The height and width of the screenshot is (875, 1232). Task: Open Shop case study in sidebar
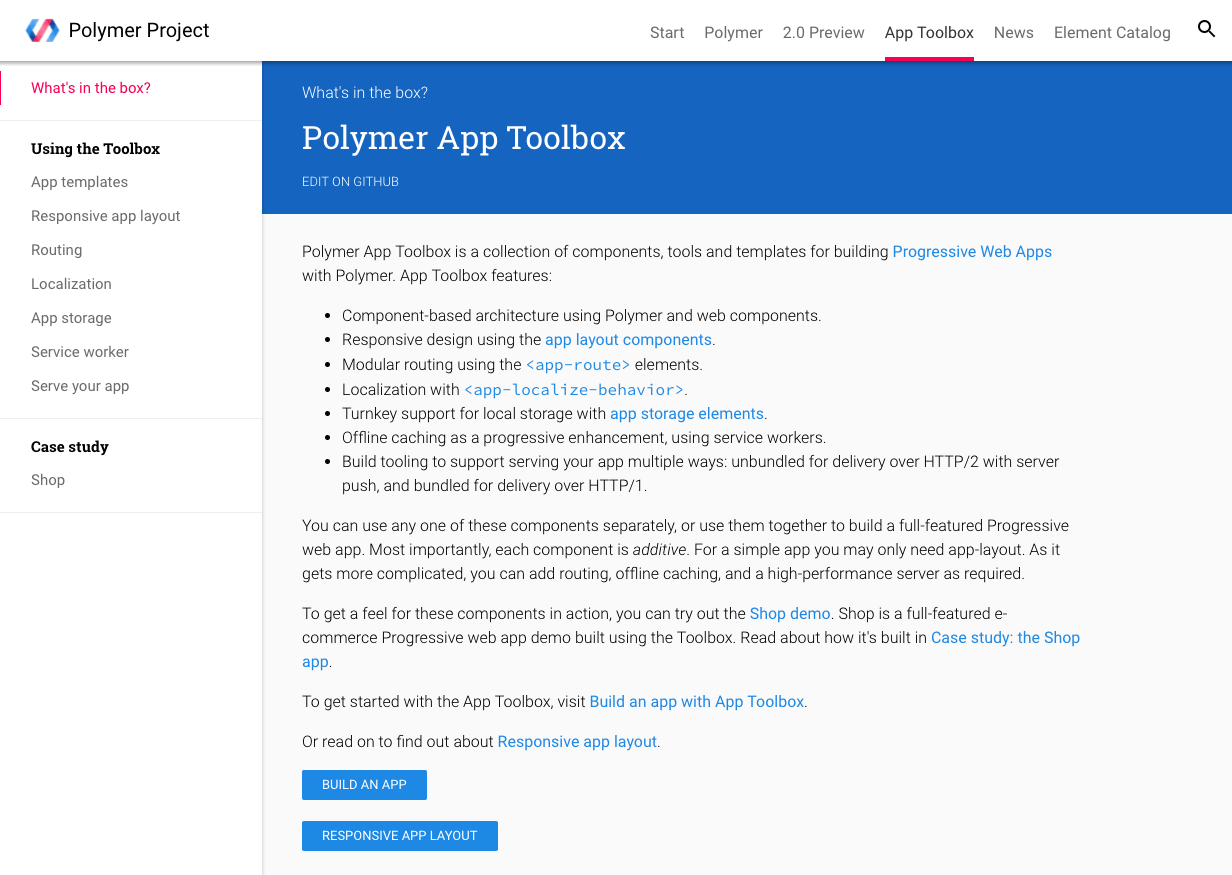point(48,480)
